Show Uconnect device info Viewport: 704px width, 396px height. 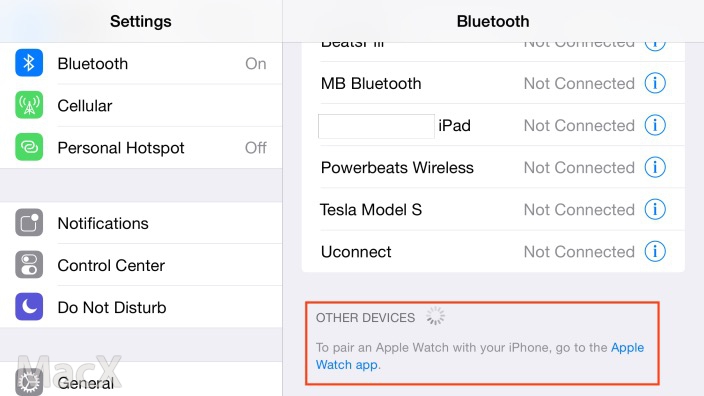click(655, 251)
